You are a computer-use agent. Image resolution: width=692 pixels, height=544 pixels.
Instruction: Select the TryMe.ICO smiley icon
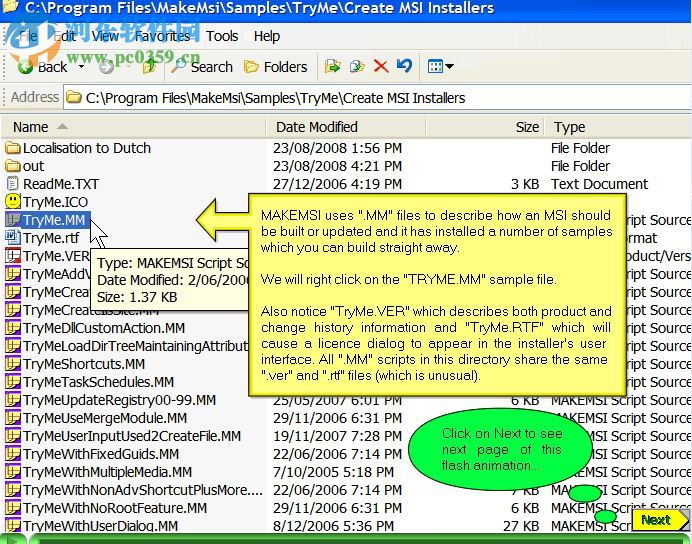click(13, 201)
